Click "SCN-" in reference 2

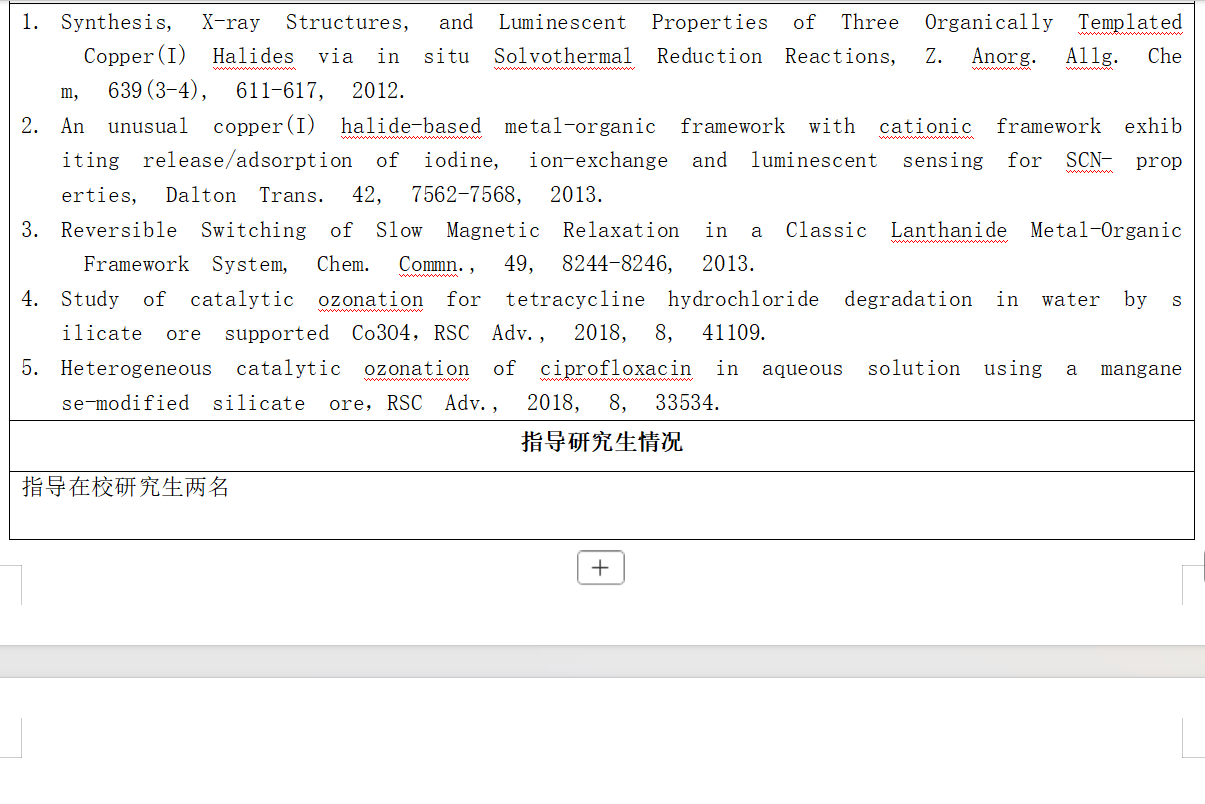1089,161
